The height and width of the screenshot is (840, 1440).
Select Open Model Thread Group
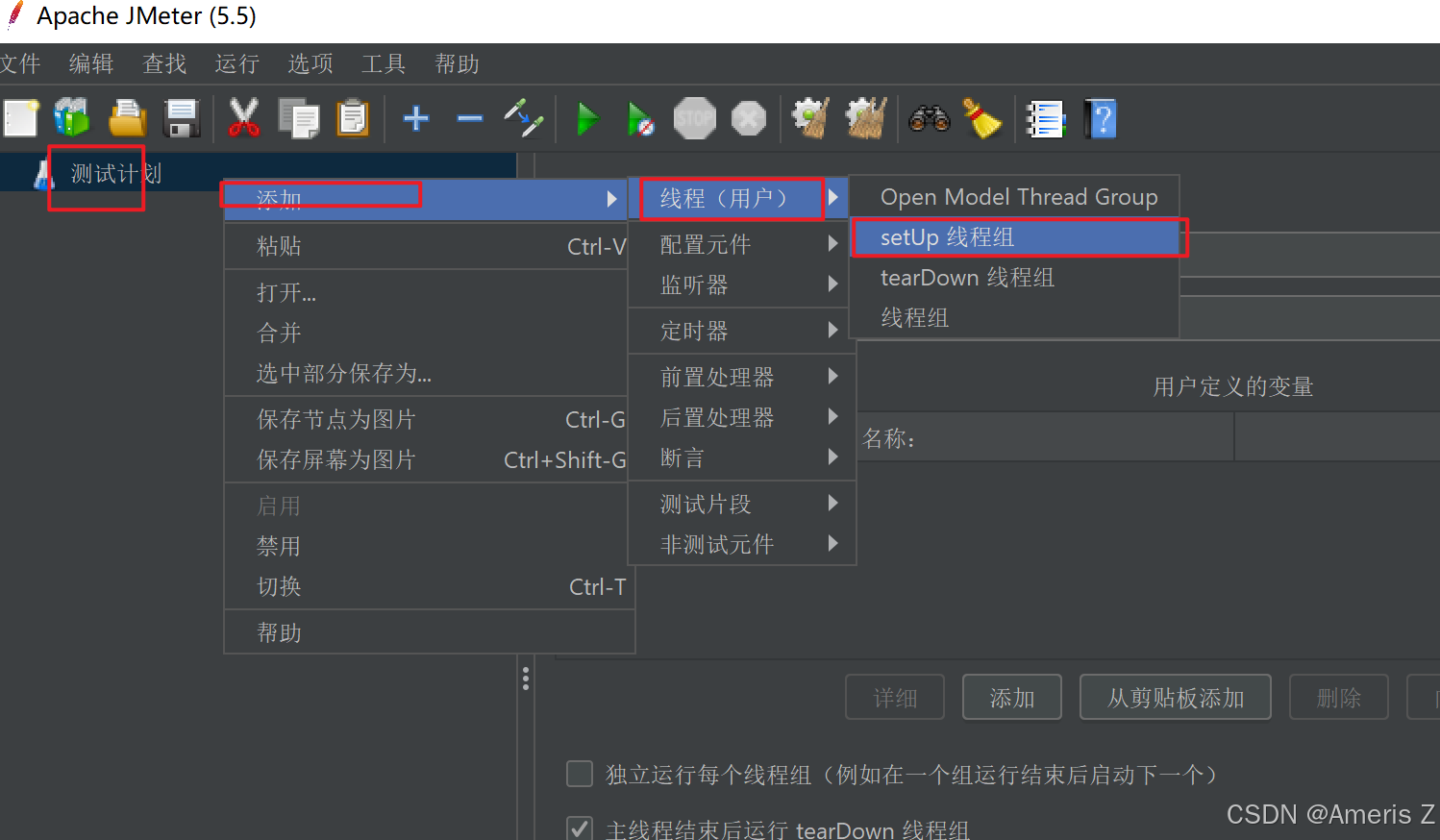(x=1015, y=197)
